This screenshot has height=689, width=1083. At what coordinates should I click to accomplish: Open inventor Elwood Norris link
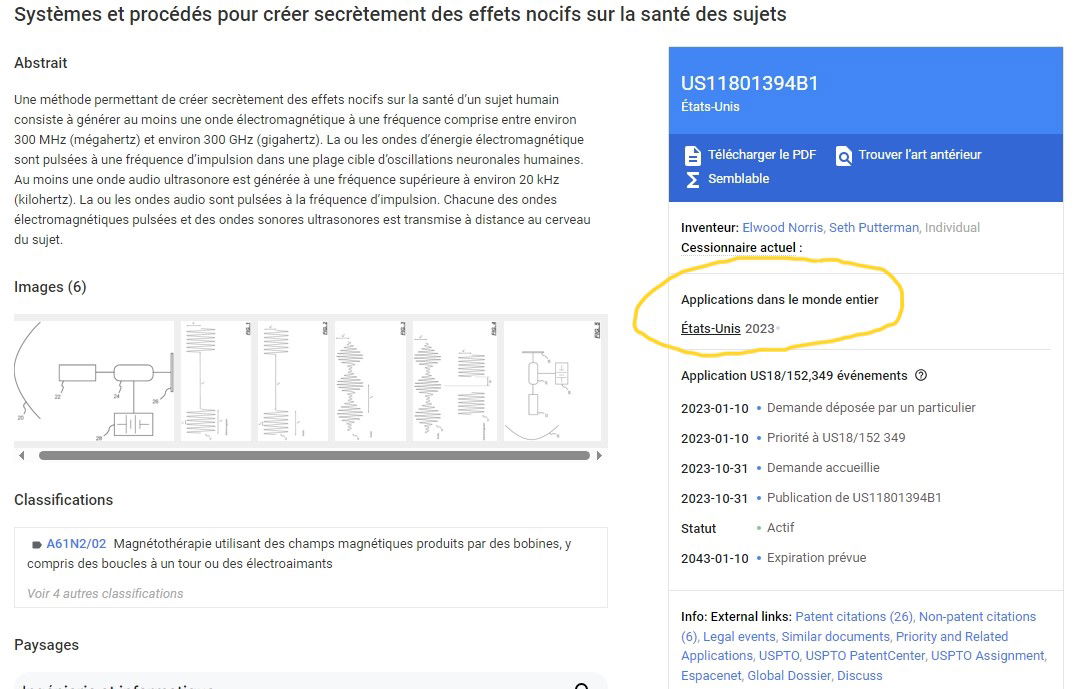pyautogui.click(x=783, y=227)
